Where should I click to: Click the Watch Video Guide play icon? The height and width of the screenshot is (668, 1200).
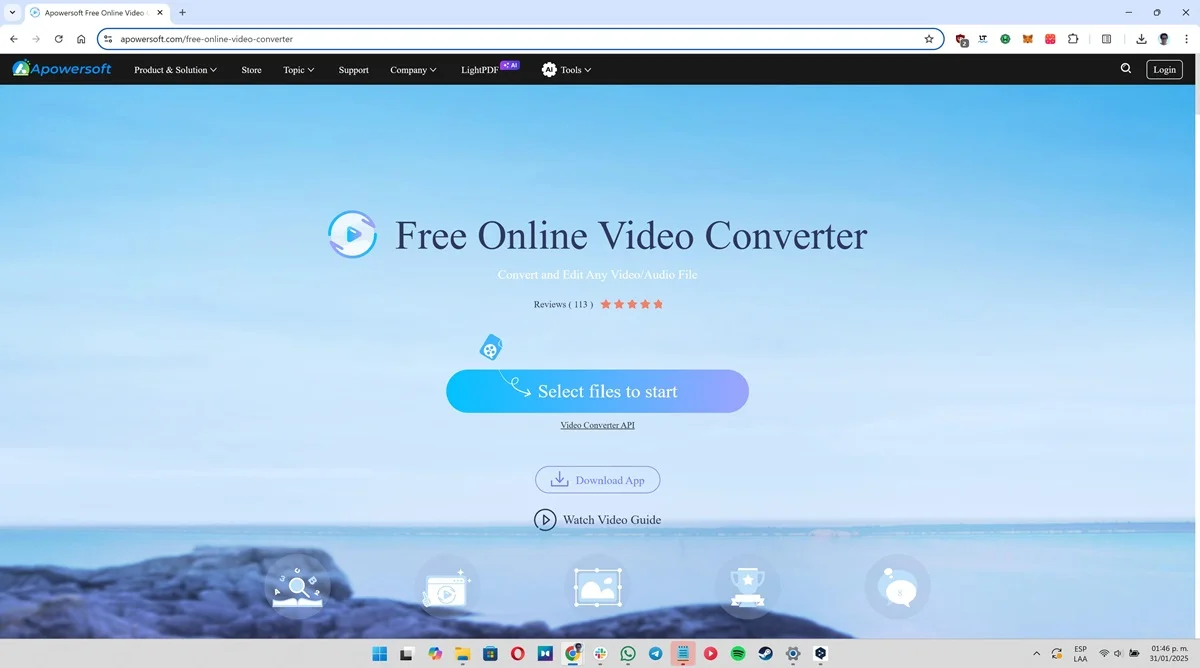tap(546, 519)
